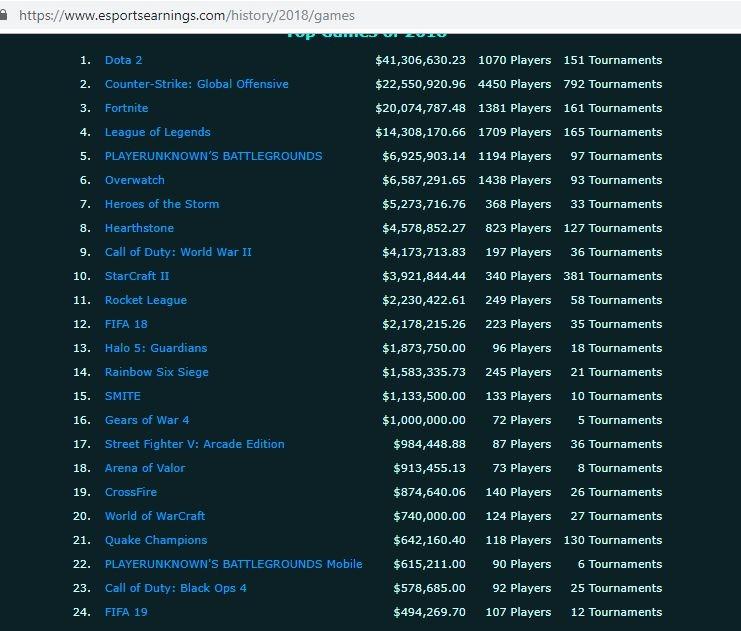This screenshot has height=631, width=741.
Task: Open the Dota 2 game link
Action: 123,60
